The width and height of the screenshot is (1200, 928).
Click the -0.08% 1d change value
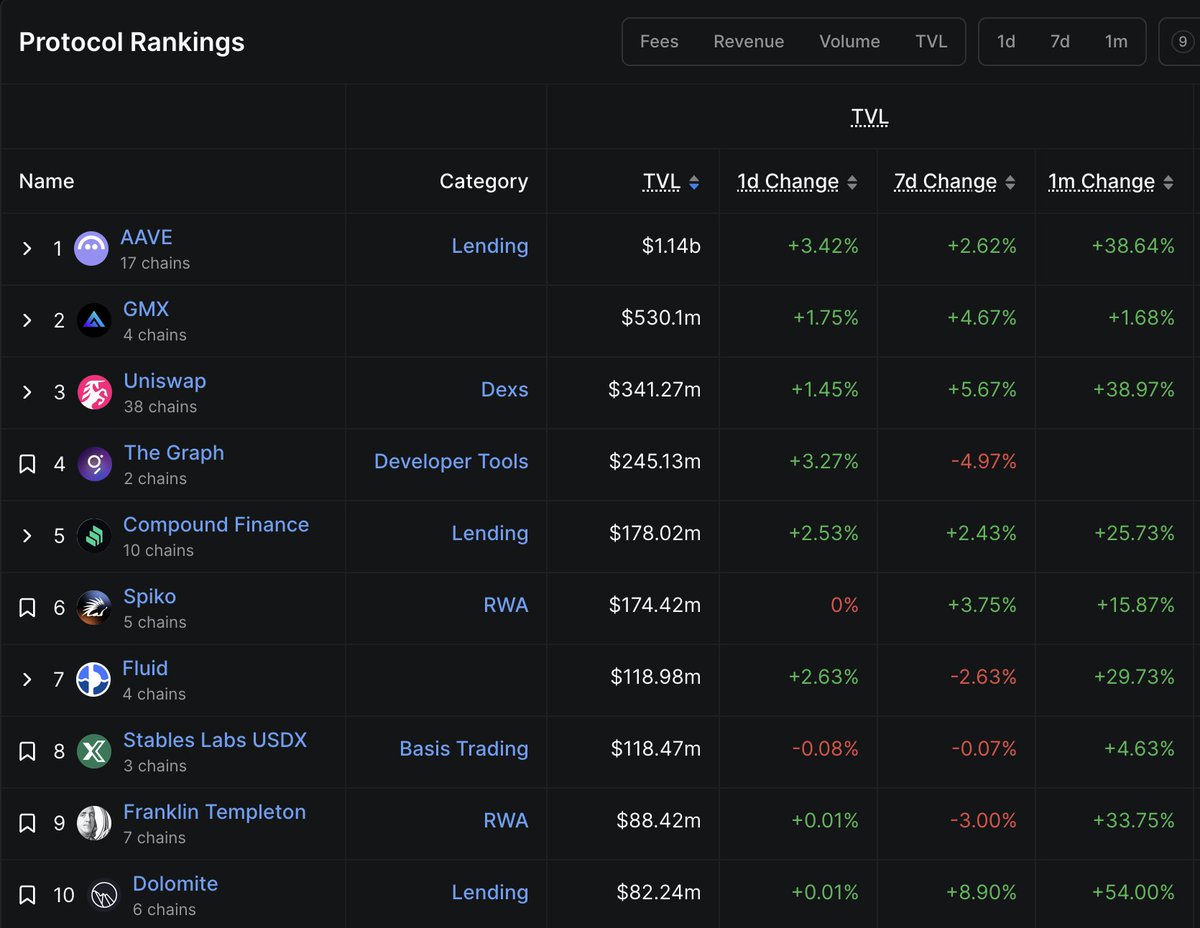(x=824, y=749)
